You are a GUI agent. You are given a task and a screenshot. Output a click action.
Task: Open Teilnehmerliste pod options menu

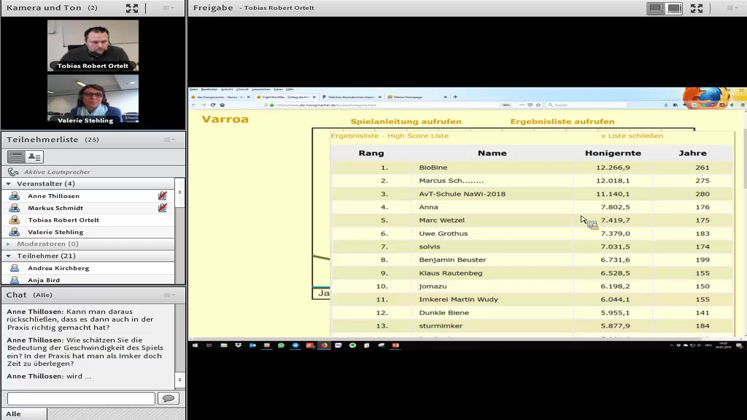(x=169, y=140)
